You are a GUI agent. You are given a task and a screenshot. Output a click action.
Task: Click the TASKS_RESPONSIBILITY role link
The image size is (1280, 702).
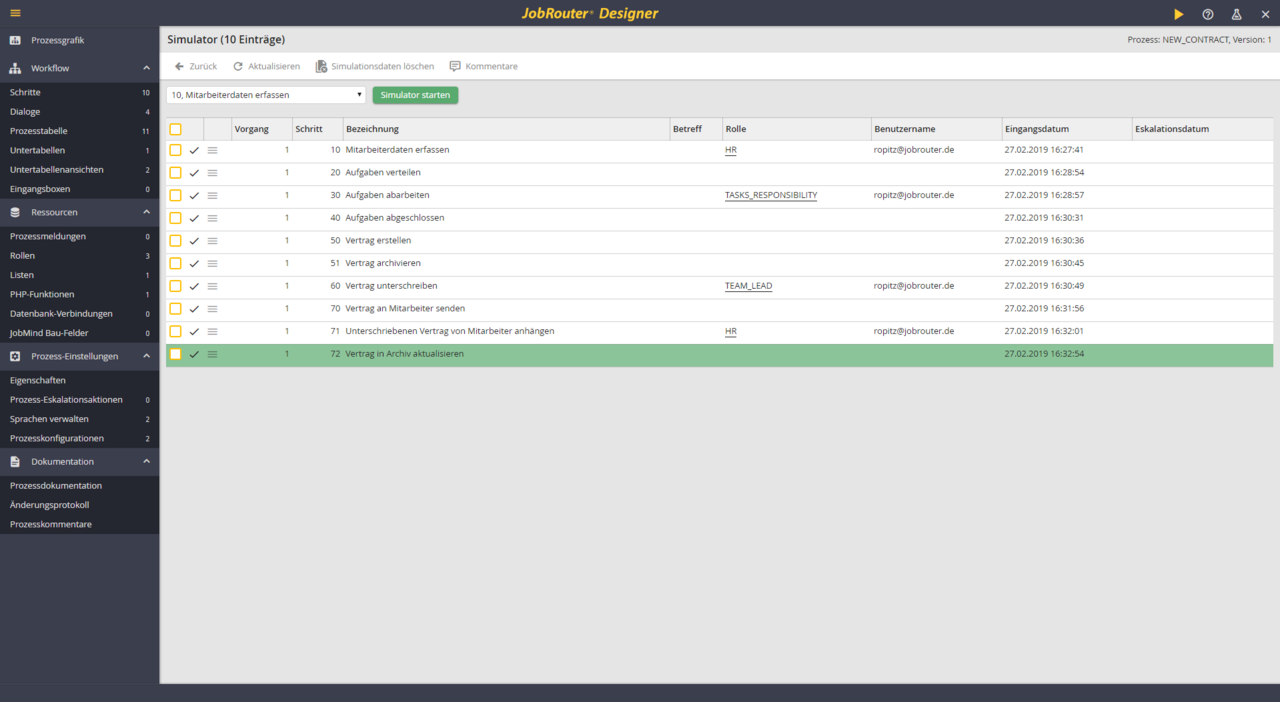tap(770, 195)
